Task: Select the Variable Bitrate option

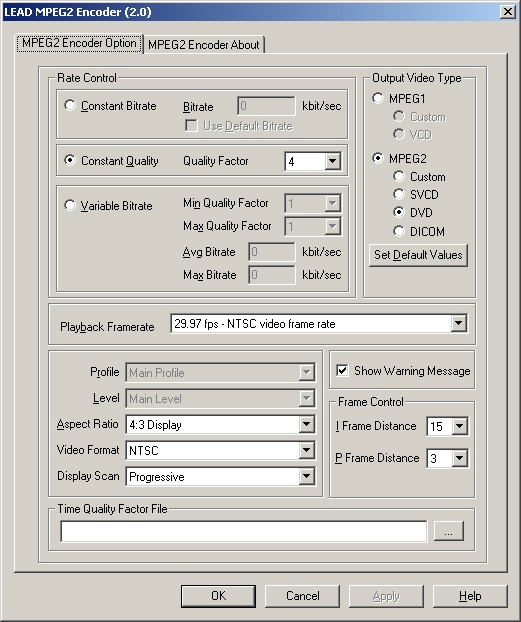Action: (70, 205)
